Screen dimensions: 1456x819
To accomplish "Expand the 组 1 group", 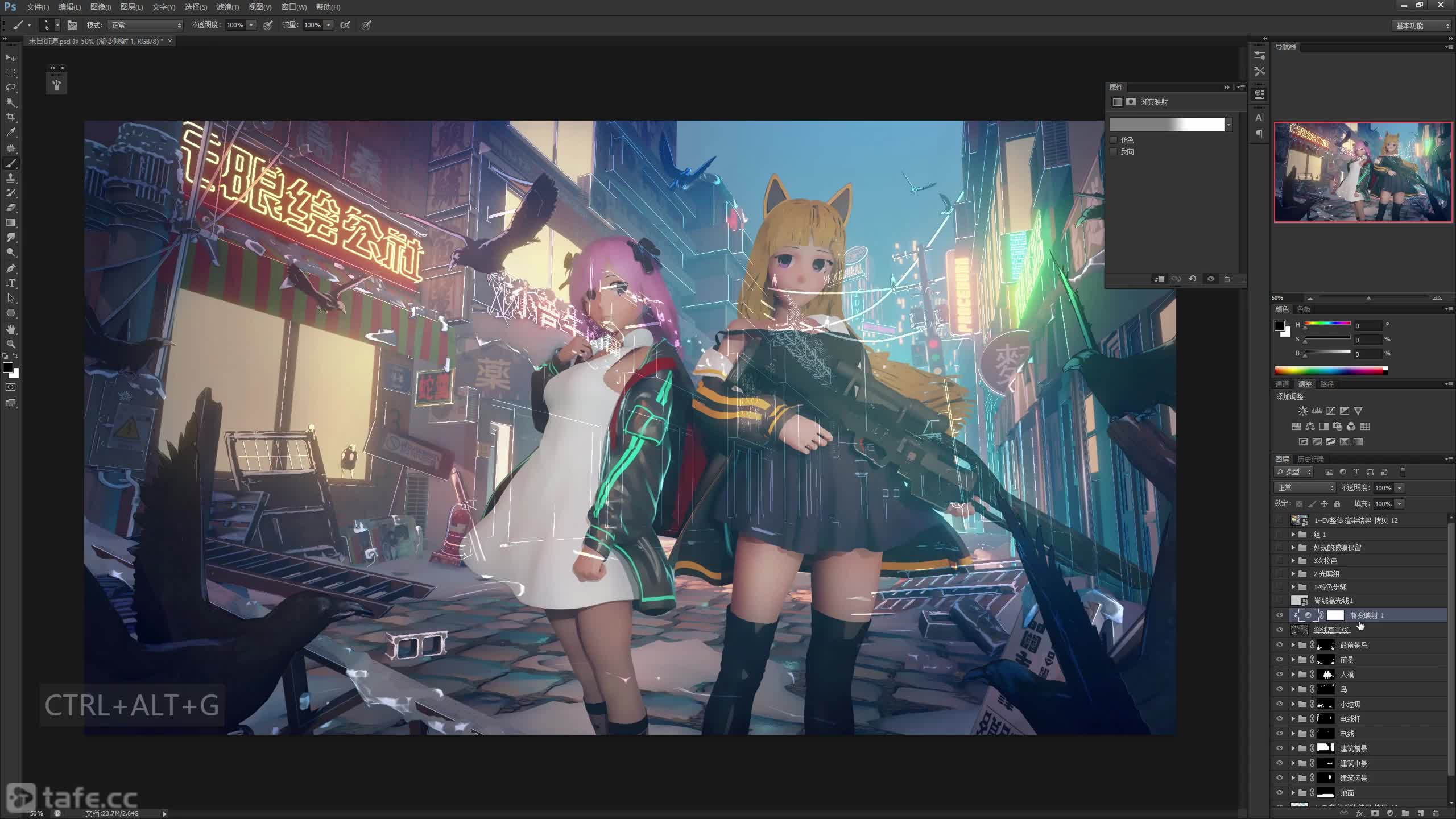I will [x=1293, y=535].
